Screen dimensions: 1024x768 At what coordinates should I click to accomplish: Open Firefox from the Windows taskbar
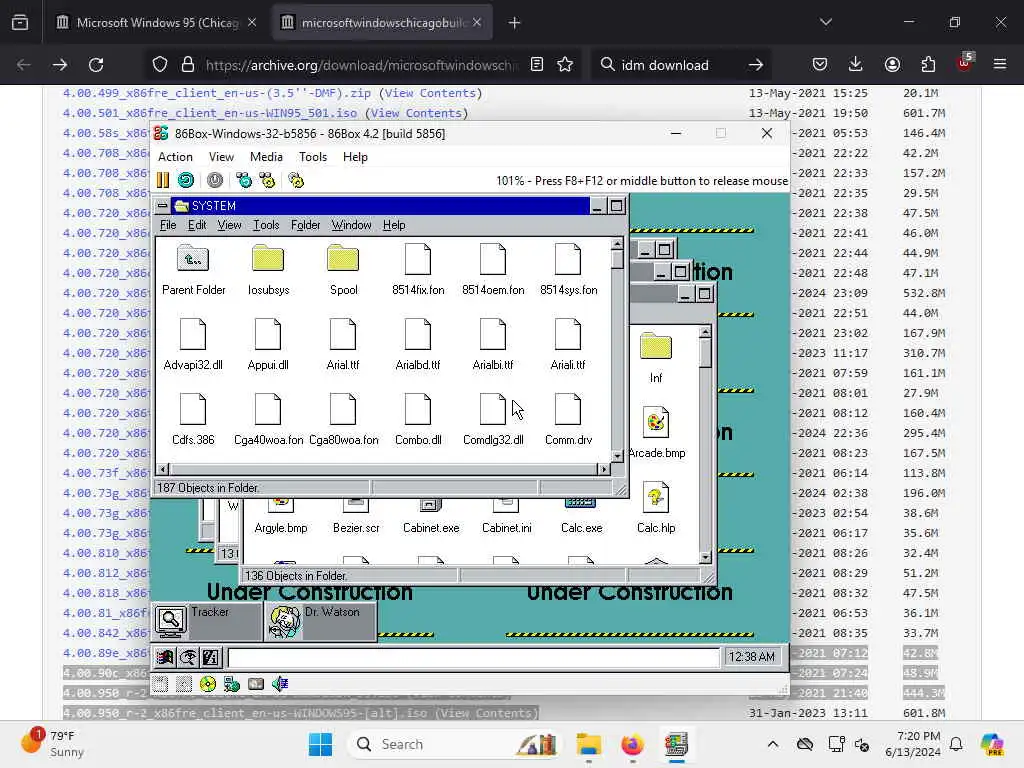(632, 744)
